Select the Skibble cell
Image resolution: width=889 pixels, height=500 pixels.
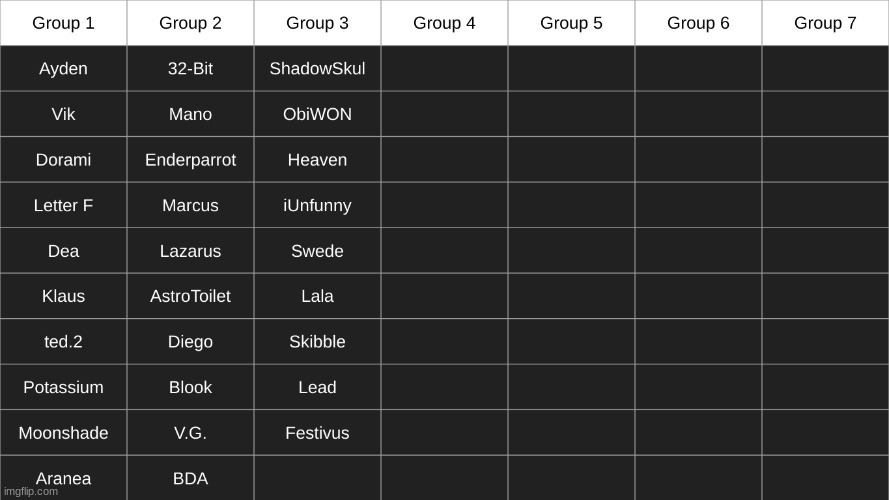coord(317,342)
